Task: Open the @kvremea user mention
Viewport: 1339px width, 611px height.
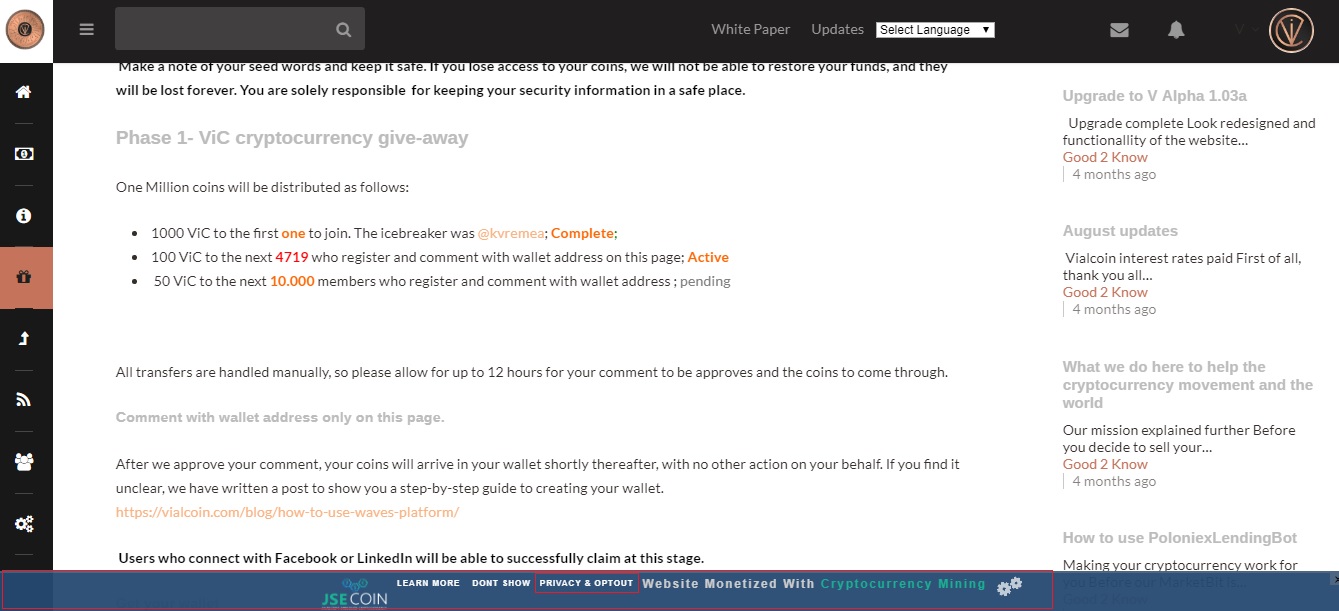Action: pos(511,233)
